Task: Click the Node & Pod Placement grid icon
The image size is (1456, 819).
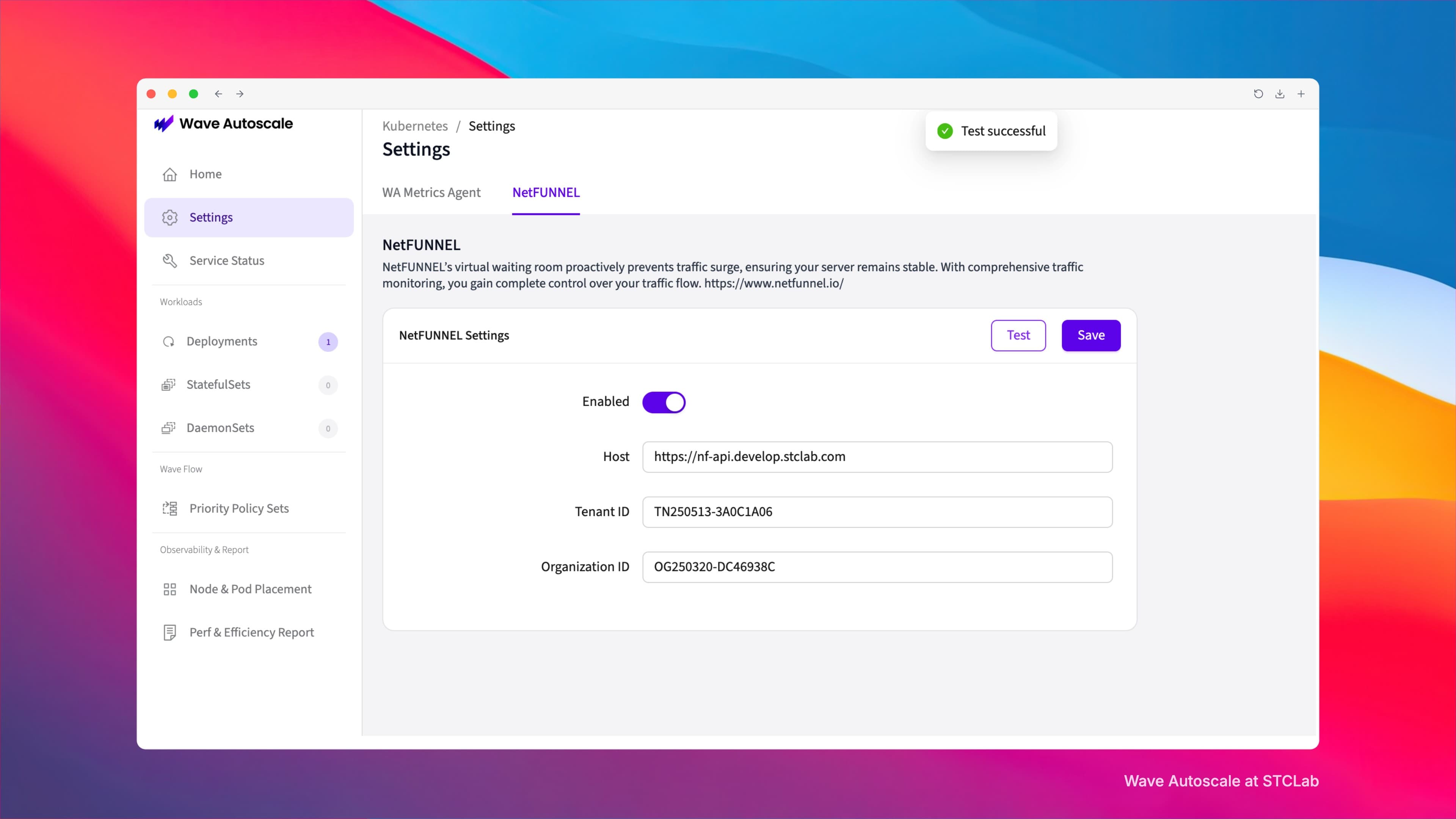Action: pyautogui.click(x=169, y=589)
